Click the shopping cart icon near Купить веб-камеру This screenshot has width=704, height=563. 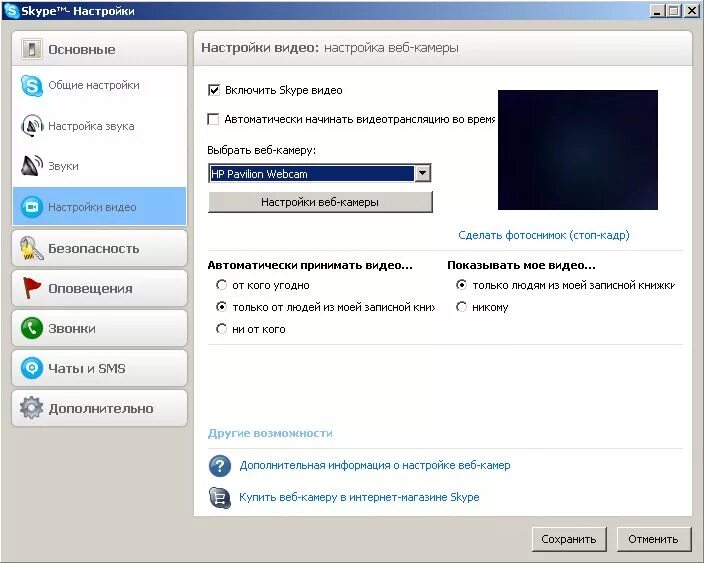pos(220,497)
